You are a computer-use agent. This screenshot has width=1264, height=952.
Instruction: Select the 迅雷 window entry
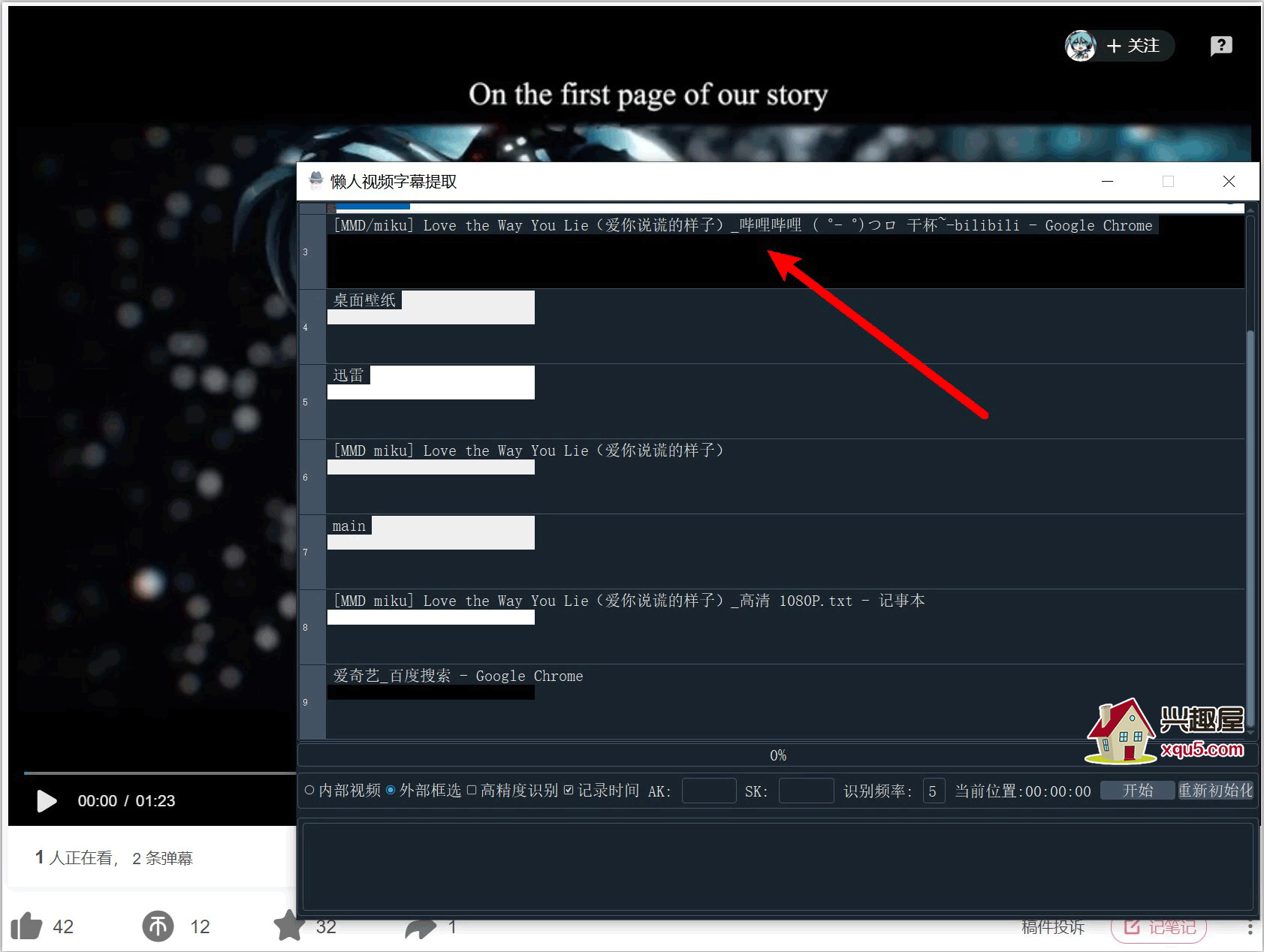786,402
